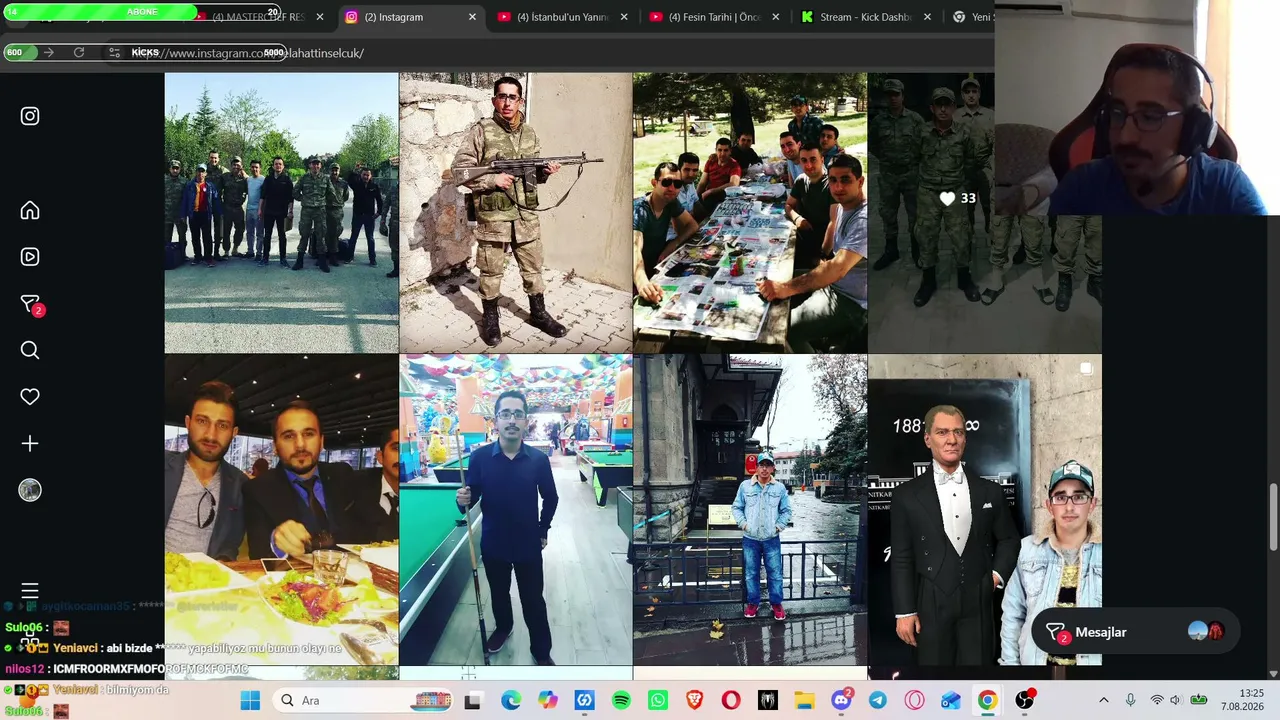Expand the system tray hidden icons chevron
The width and height of the screenshot is (1280, 720).
tap(1104, 700)
